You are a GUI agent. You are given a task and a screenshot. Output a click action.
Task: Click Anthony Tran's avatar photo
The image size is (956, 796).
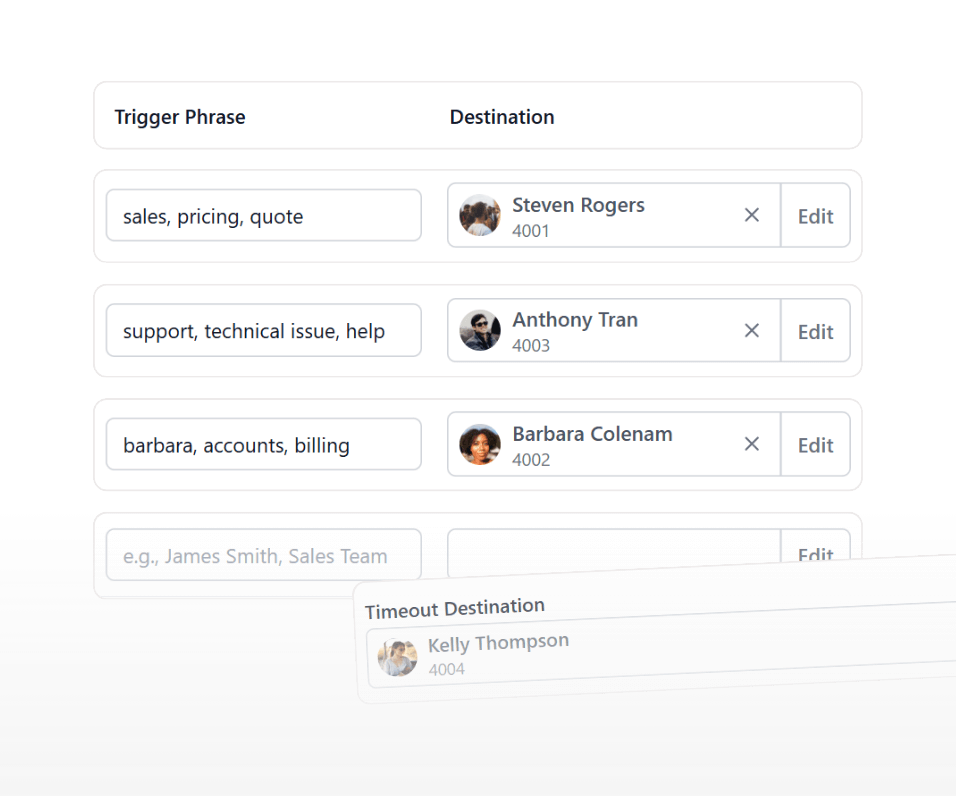tap(479, 330)
